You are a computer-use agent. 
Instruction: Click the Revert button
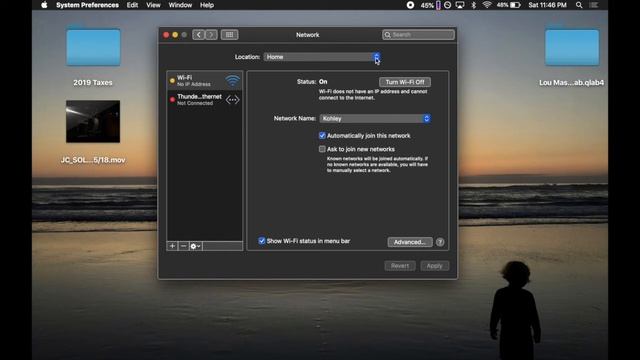(400, 266)
